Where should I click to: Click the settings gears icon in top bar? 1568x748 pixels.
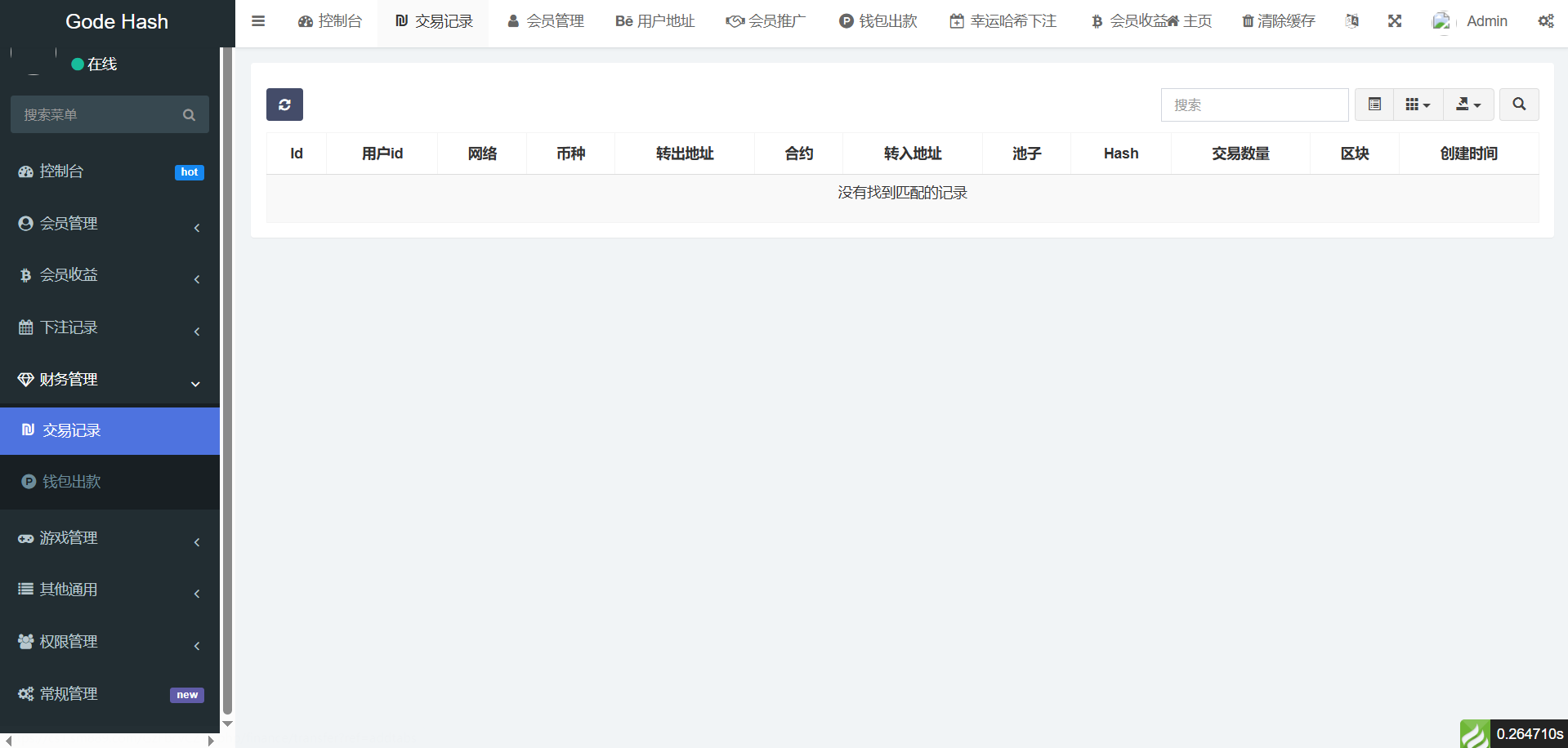(1546, 21)
